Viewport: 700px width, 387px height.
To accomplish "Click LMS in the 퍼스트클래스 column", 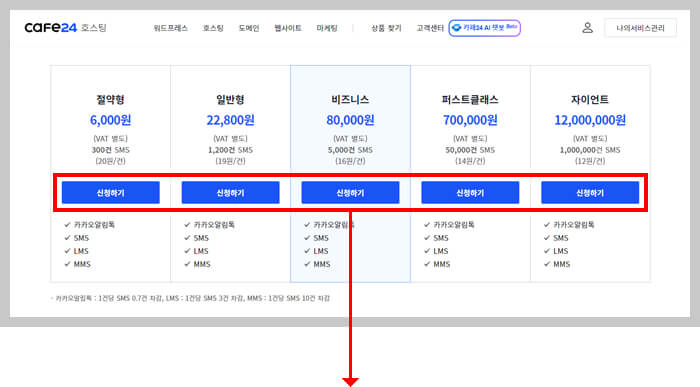I will coord(441,251).
